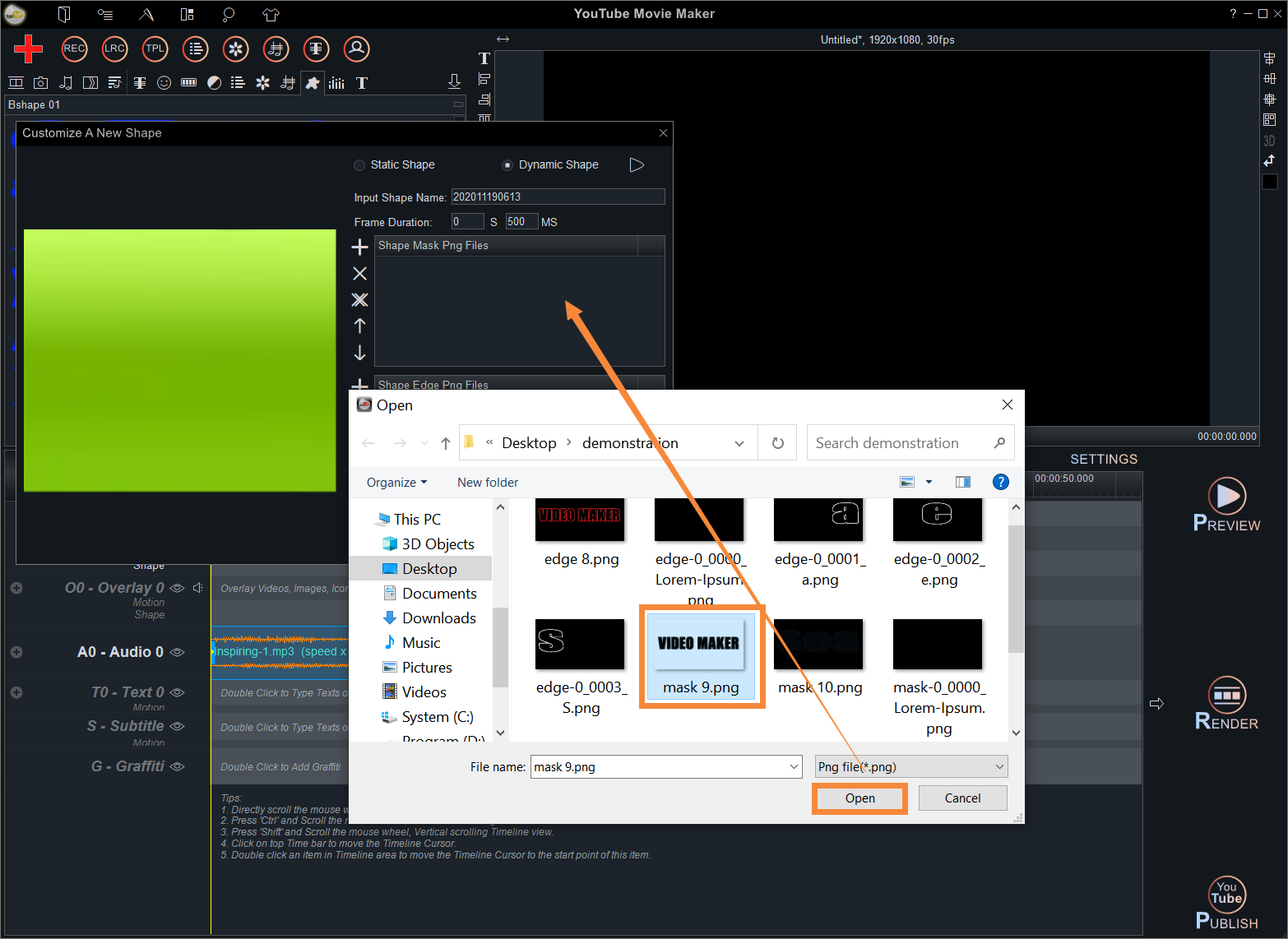Click the Search demonstration box
The height and width of the screenshot is (939, 1288).
[x=910, y=443]
